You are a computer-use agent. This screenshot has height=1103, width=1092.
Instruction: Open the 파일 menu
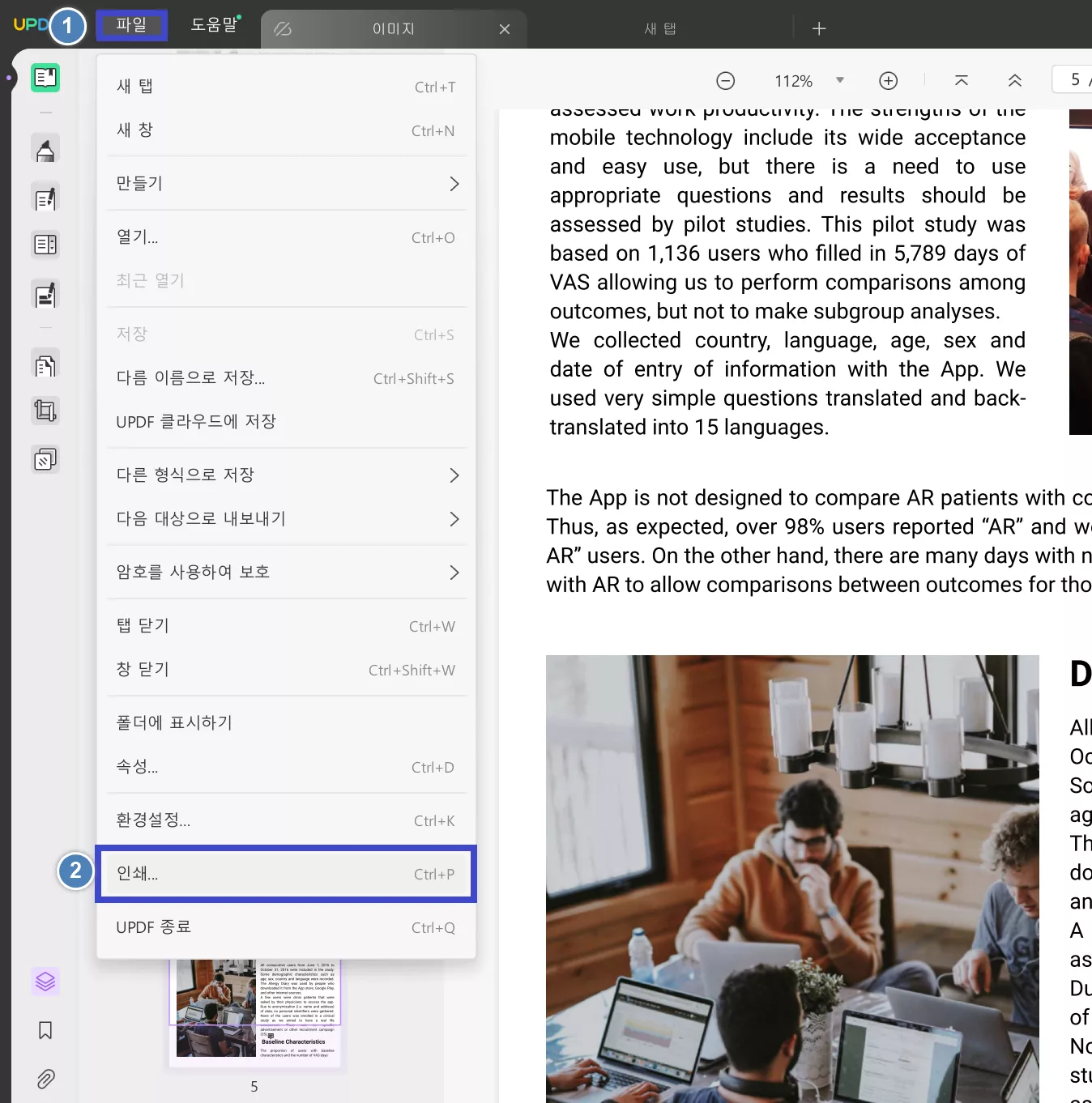(131, 25)
